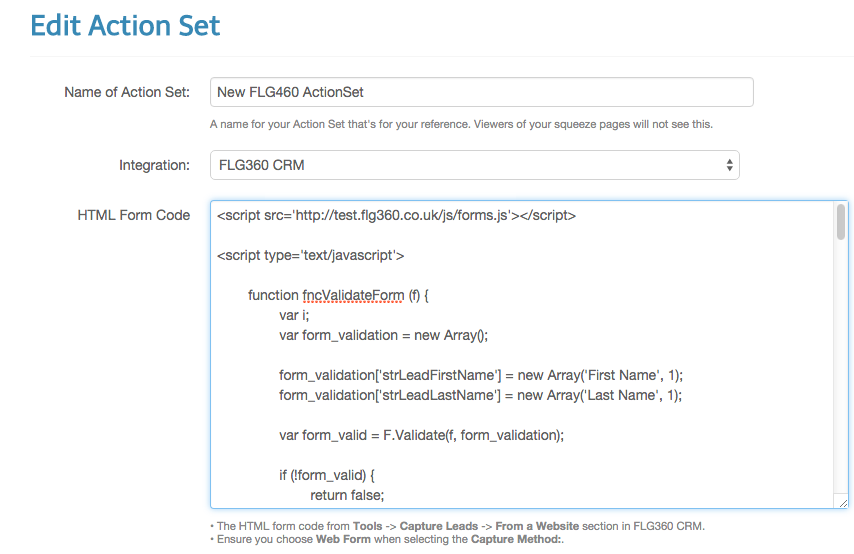Click the 'Capture Leads' hint text
Screen dimensions: 854x554
[438, 526]
